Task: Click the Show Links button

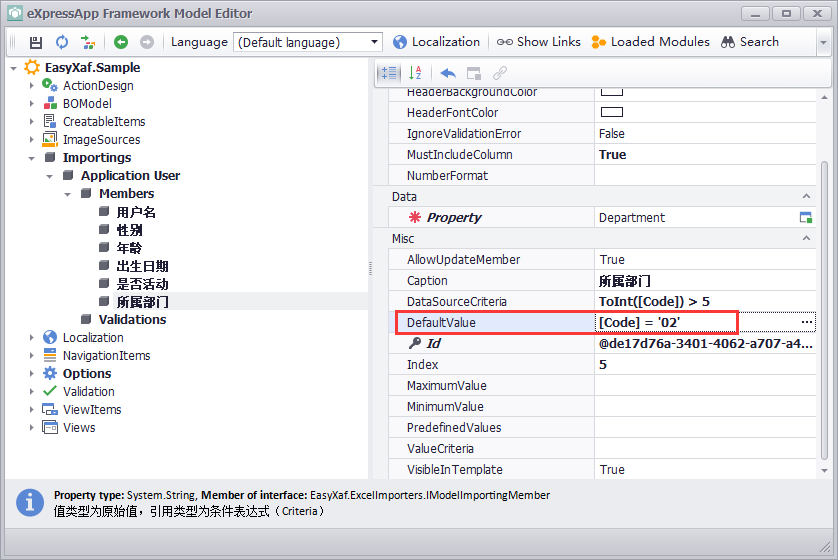Action: (538, 42)
